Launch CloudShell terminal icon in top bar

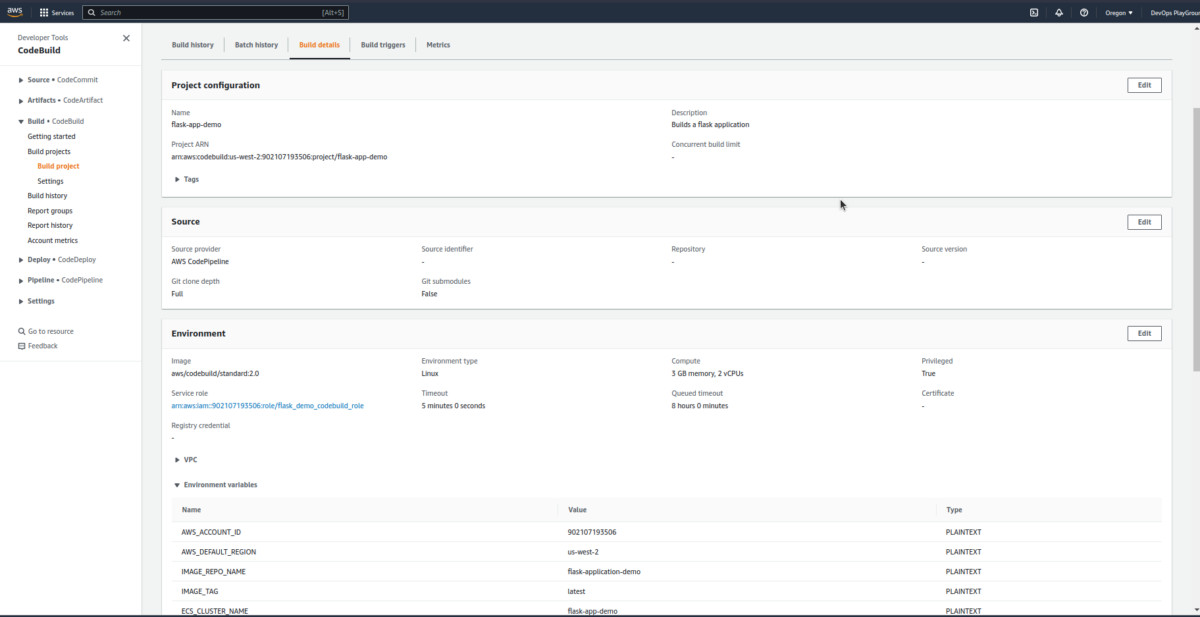1034,13
